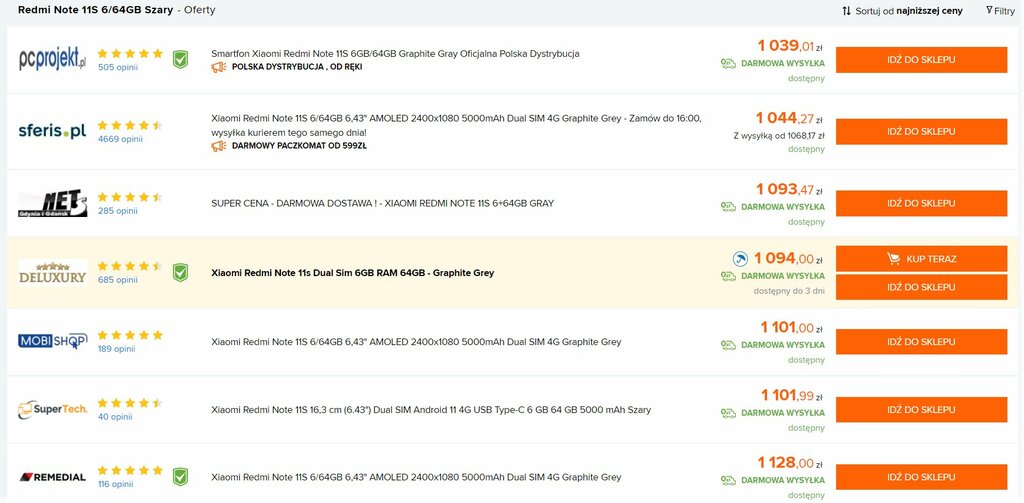Click the free delivery truck icon for 1 101,00 zł
Image resolution: width=1024 pixels, height=503 pixels.
pos(728,345)
